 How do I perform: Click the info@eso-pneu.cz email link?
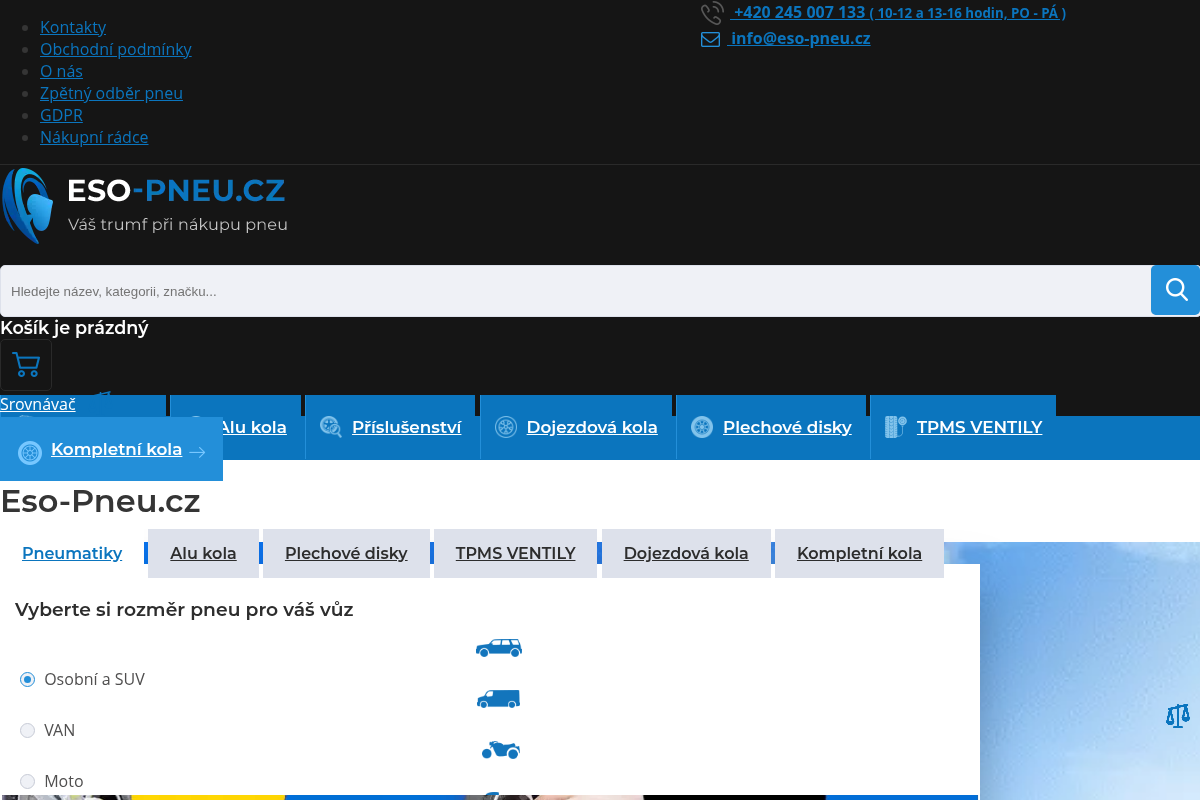(x=800, y=38)
